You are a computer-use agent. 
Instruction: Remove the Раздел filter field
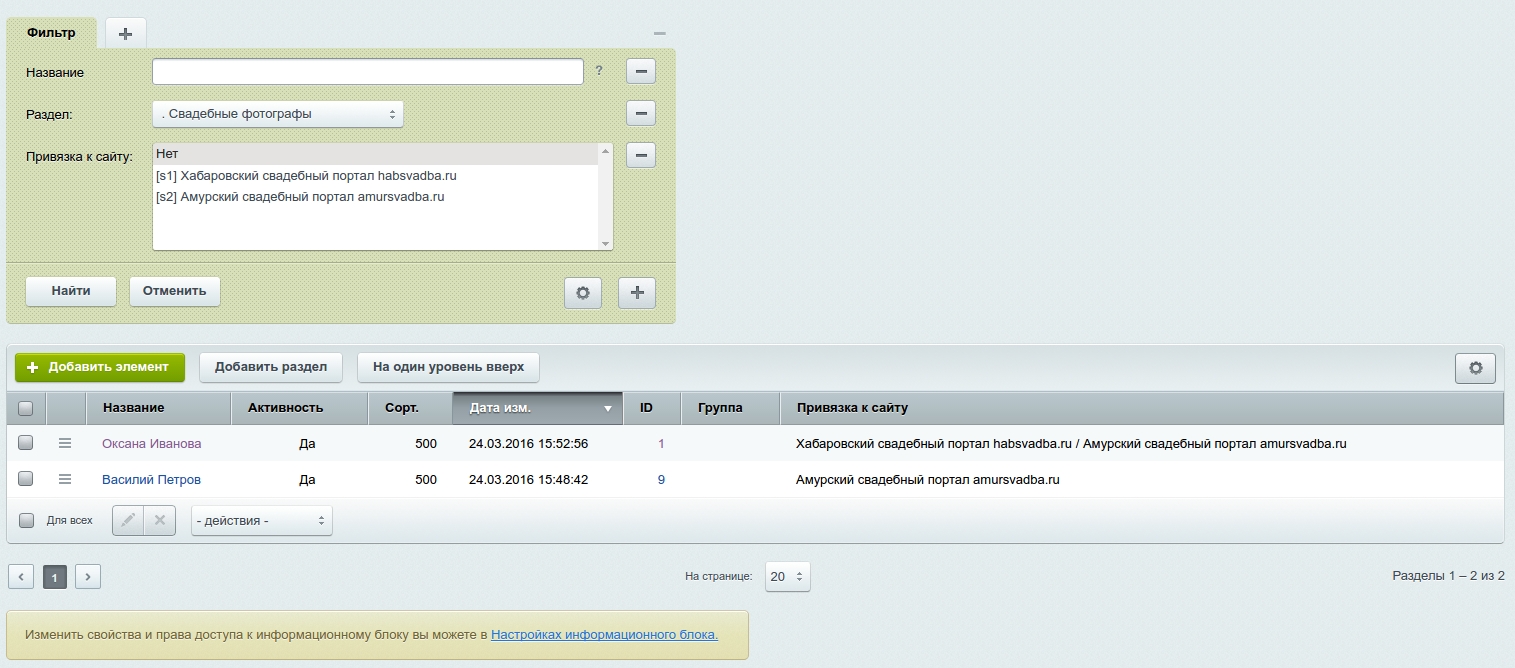click(641, 113)
